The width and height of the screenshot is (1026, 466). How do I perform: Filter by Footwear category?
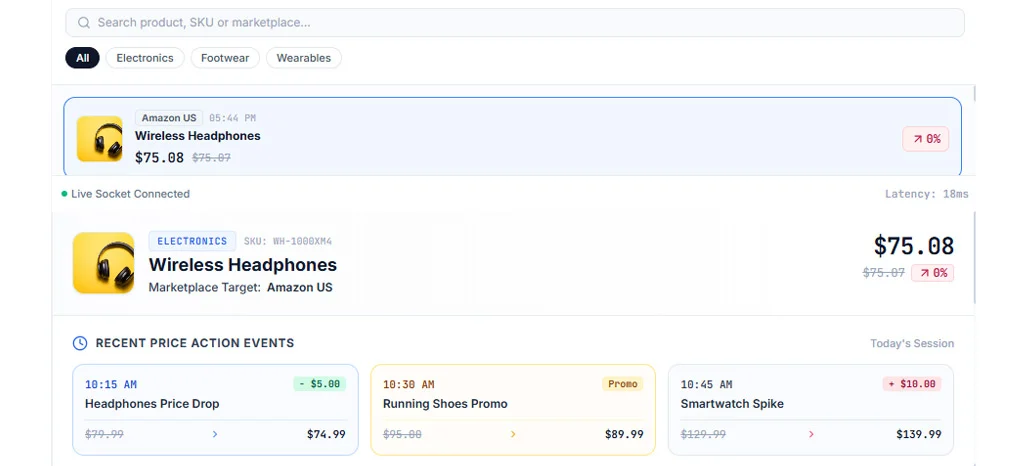coord(225,58)
